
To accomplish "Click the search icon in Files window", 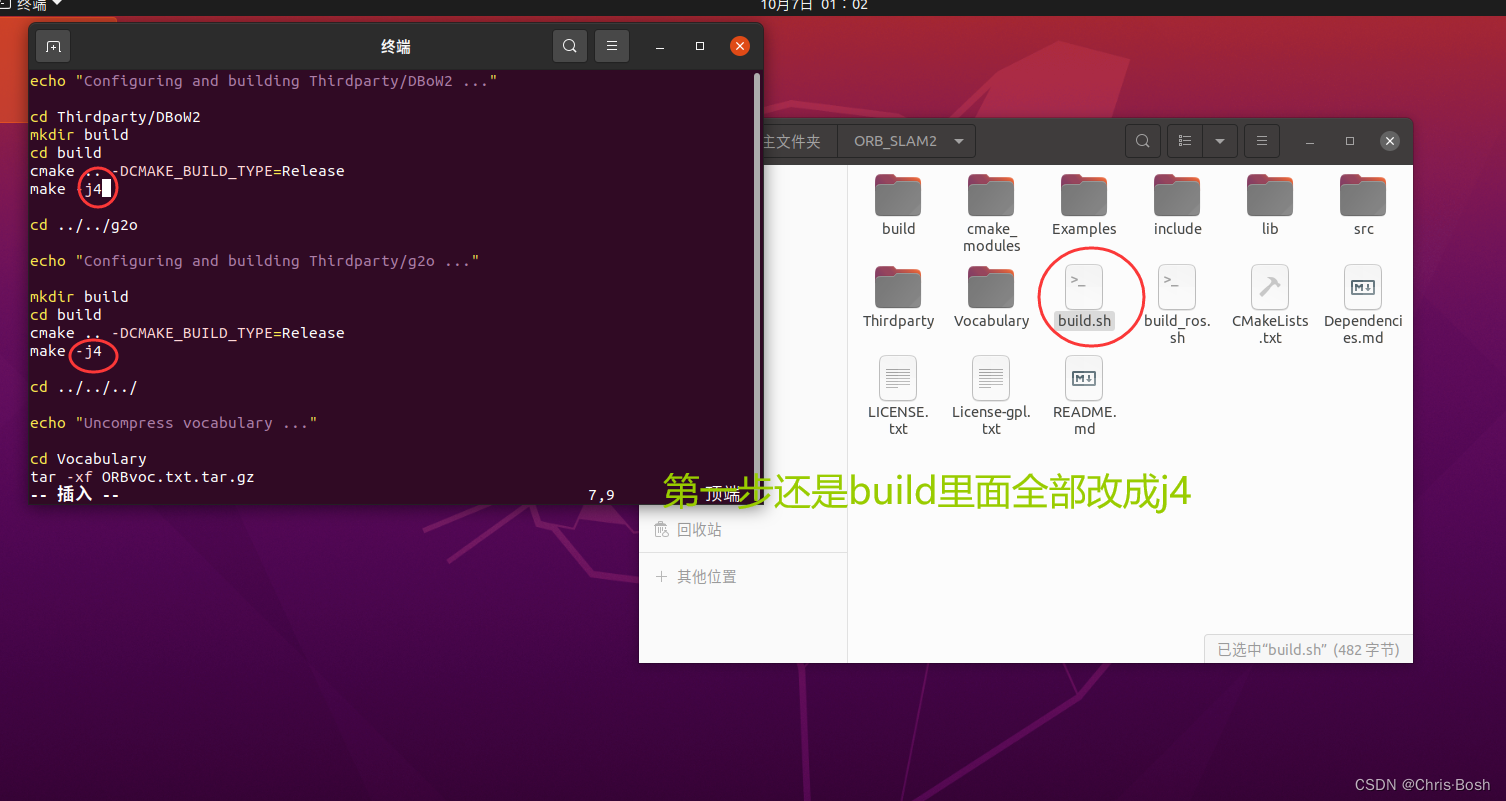I will 1143,141.
